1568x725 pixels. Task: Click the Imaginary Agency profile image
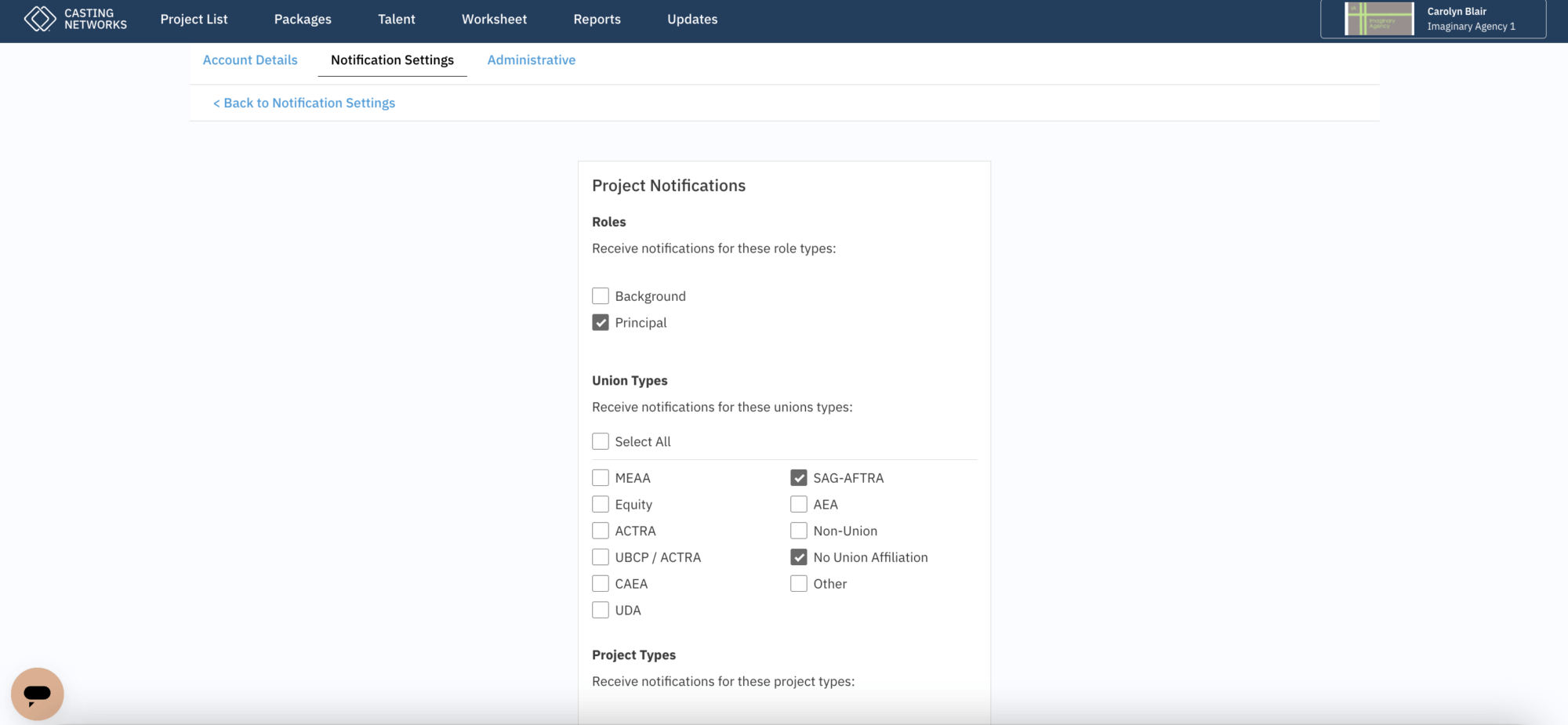tap(1379, 18)
